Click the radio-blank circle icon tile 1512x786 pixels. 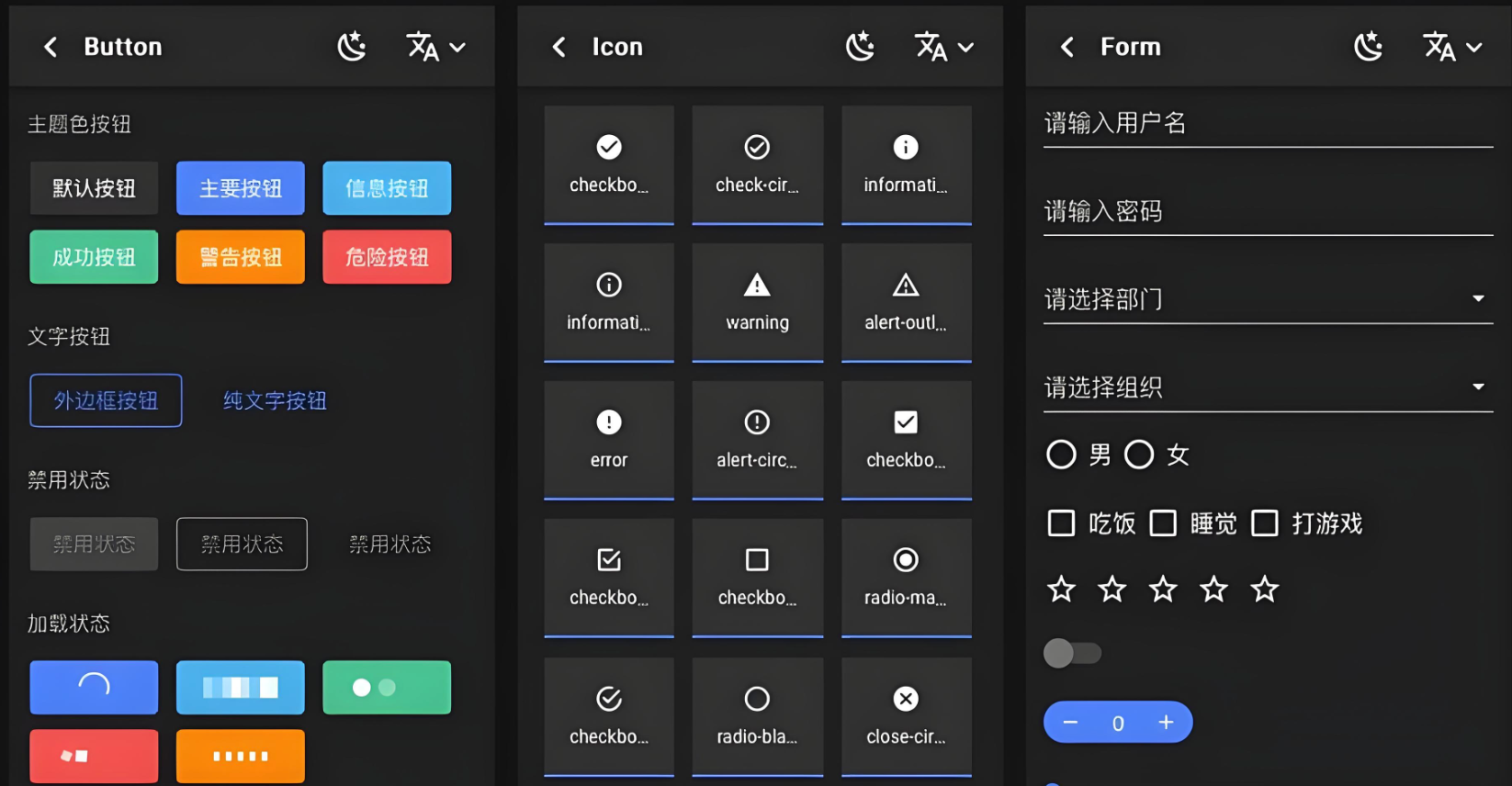click(757, 716)
